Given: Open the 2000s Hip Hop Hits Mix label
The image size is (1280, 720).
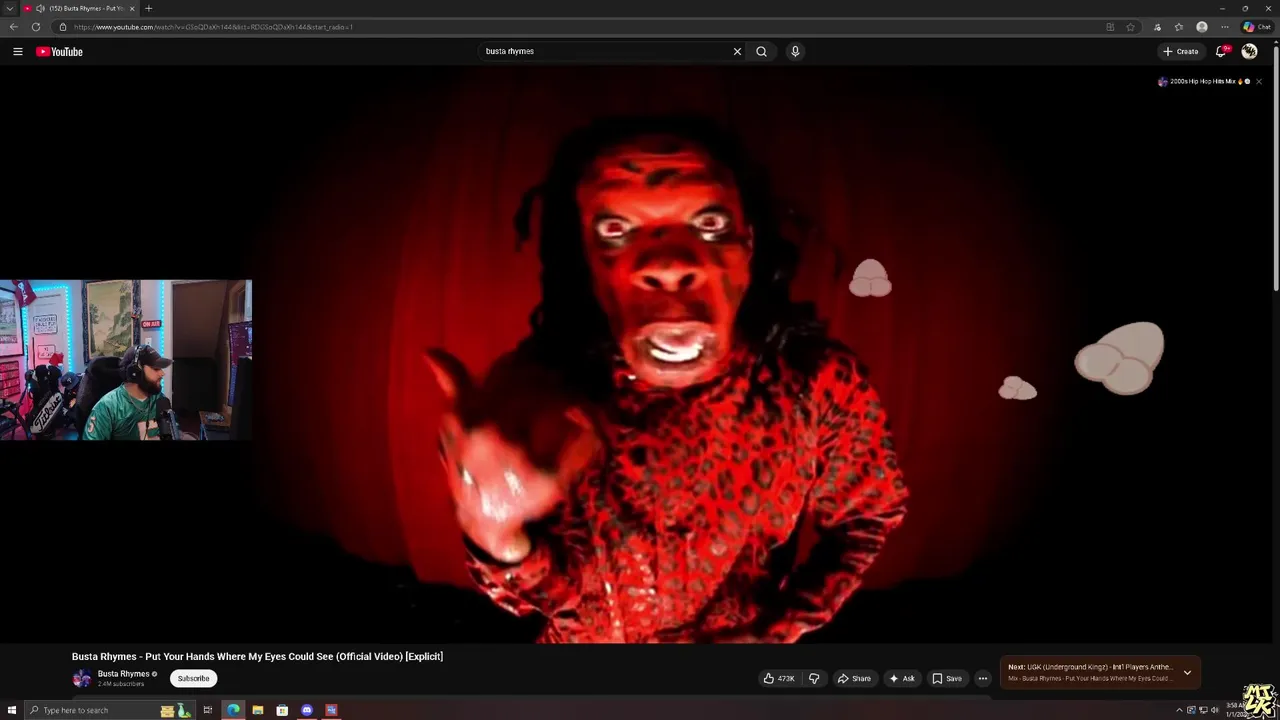Looking at the screenshot, I should click(x=1203, y=81).
